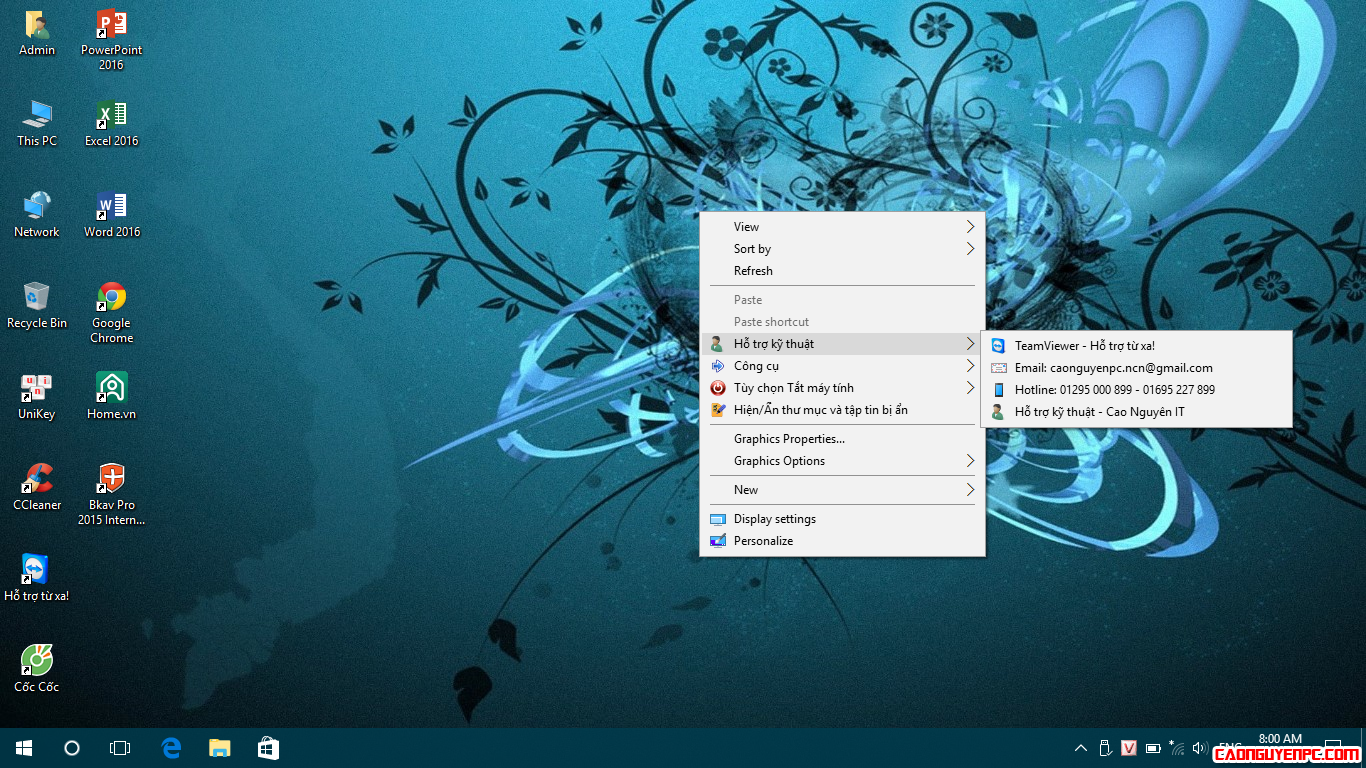Viewport: 1366px width, 768px height.
Task: Select the Network desktop icon
Action: [x=37, y=215]
